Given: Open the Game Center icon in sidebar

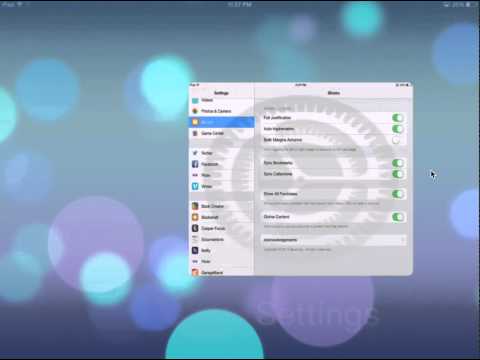Looking at the screenshot, I should (x=195, y=133).
